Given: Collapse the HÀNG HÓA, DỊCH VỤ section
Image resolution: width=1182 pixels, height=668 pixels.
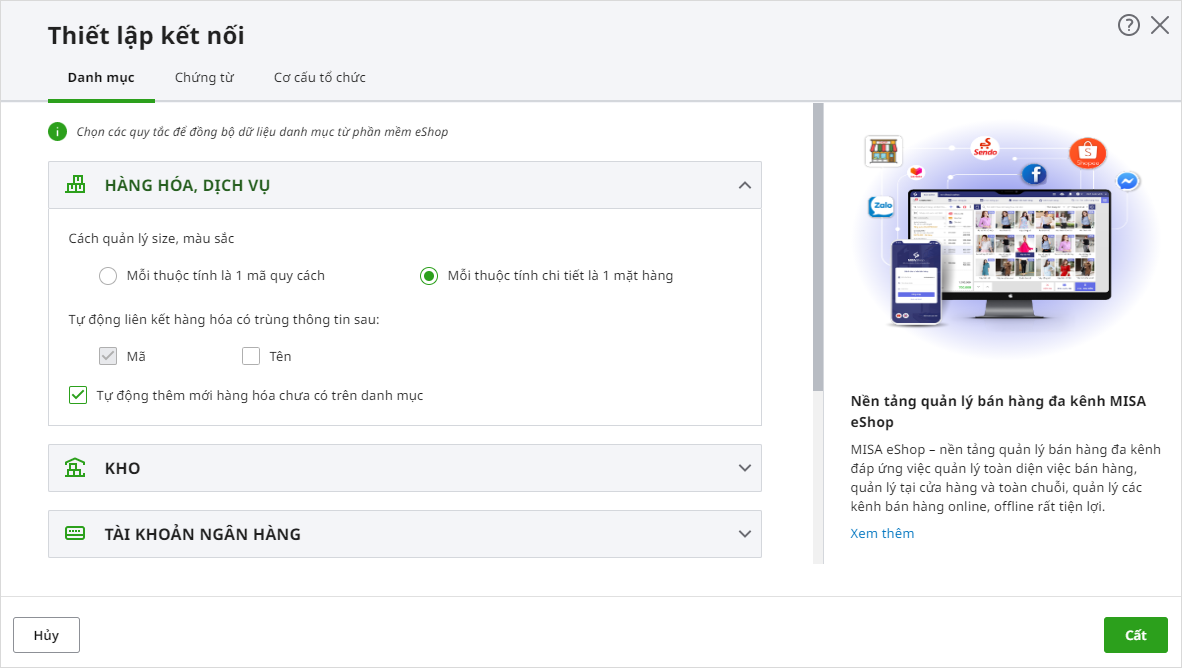Looking at the screenshot, I should click(x=744, y=185).
